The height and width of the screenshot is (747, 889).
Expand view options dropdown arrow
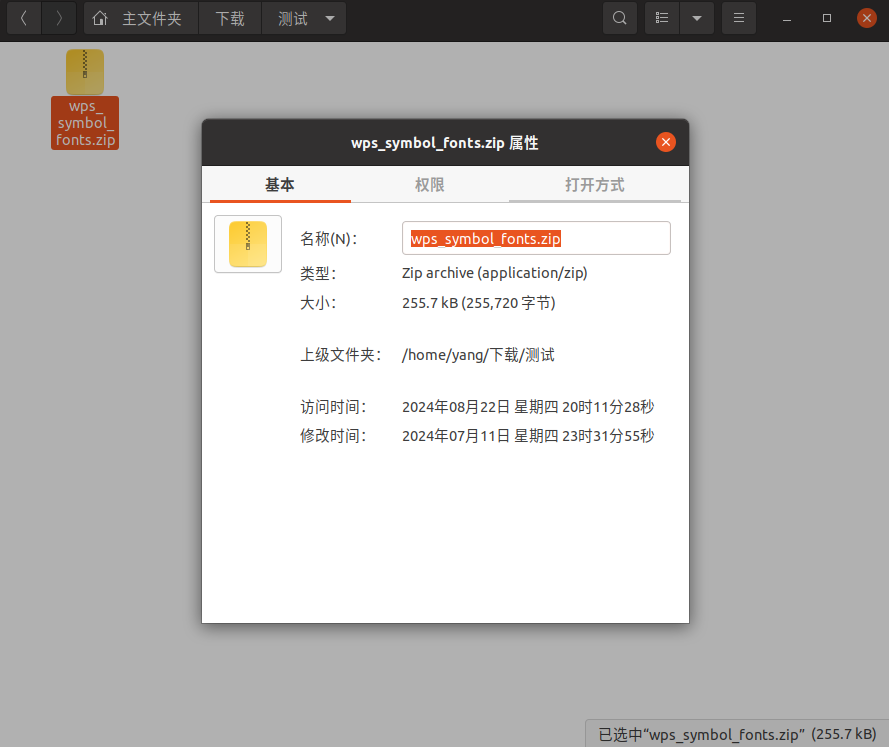[697, 18]
